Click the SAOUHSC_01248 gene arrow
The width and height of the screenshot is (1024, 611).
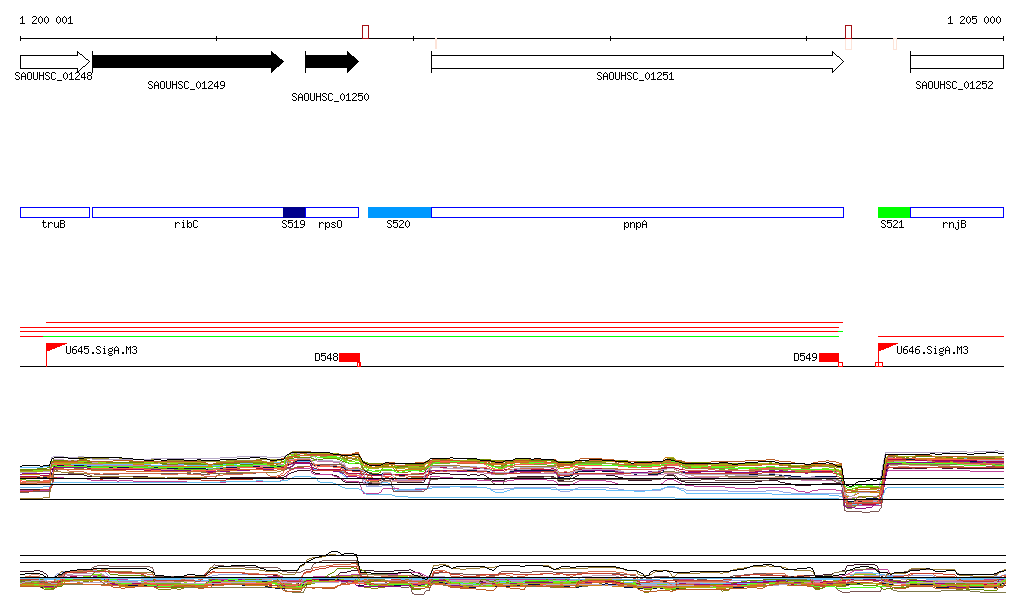coord(54,62)
